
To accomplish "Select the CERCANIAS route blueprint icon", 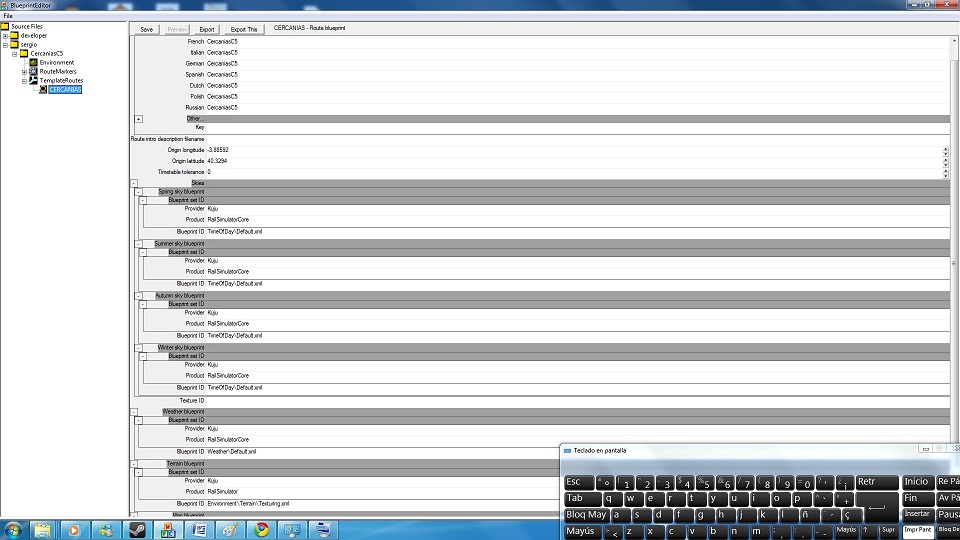I will pyautogui.click(x=42, y=89).
